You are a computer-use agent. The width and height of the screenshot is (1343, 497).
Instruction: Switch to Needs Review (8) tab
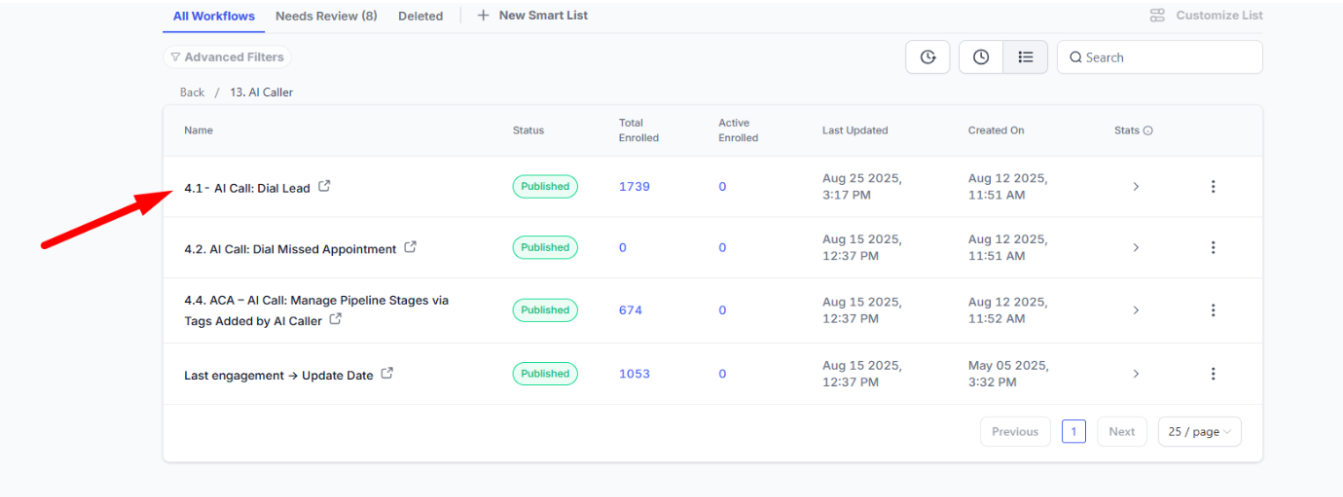click(326, 16)
